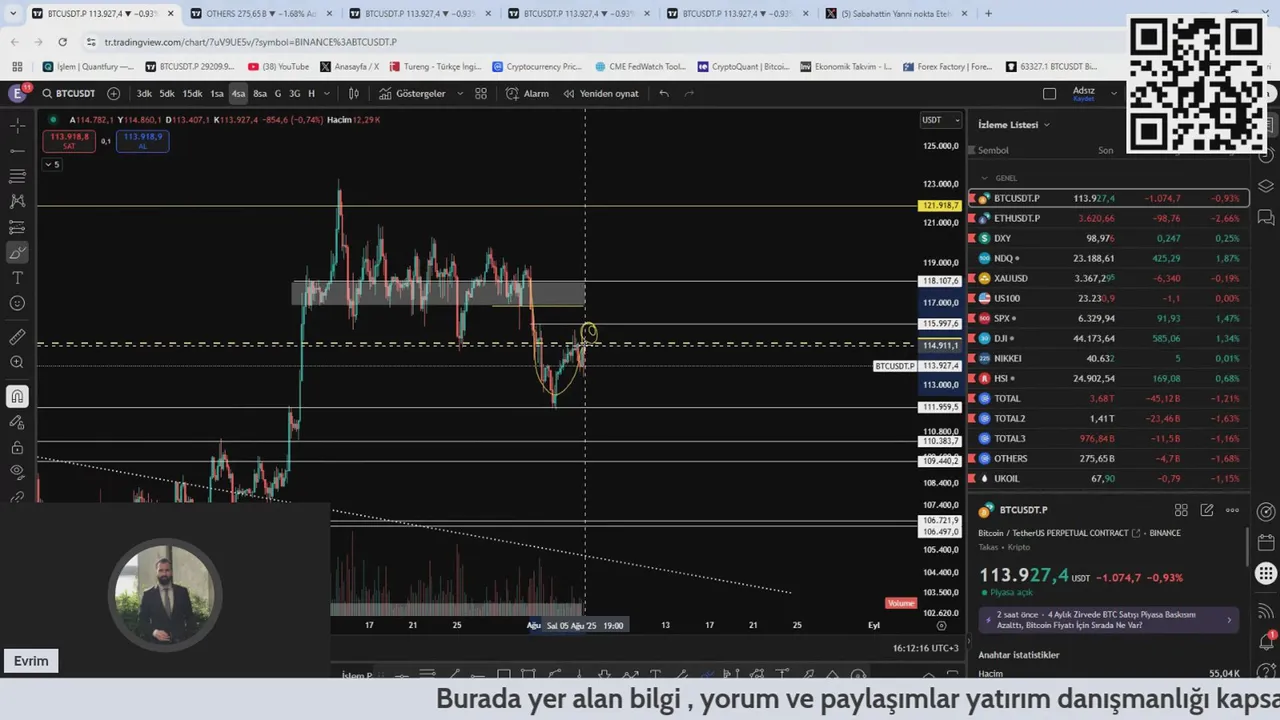This screenshot has width=1280, height=720.
Task: Open the USDT currency dropdown on price axis
Action: pyautogui.click(x=941, y=120)
